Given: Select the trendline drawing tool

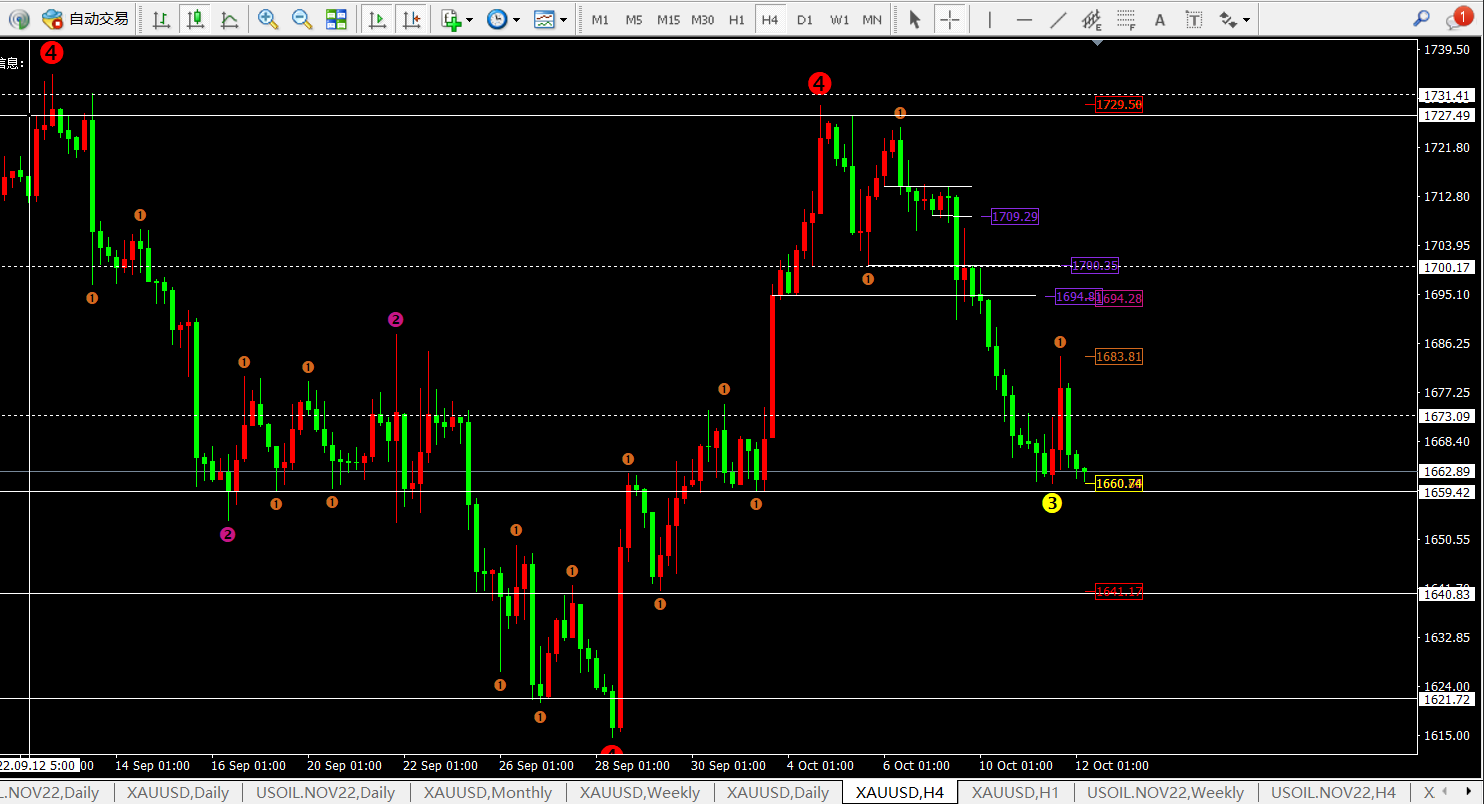Looking at the screenshot, I should [x=1059, y=19].
